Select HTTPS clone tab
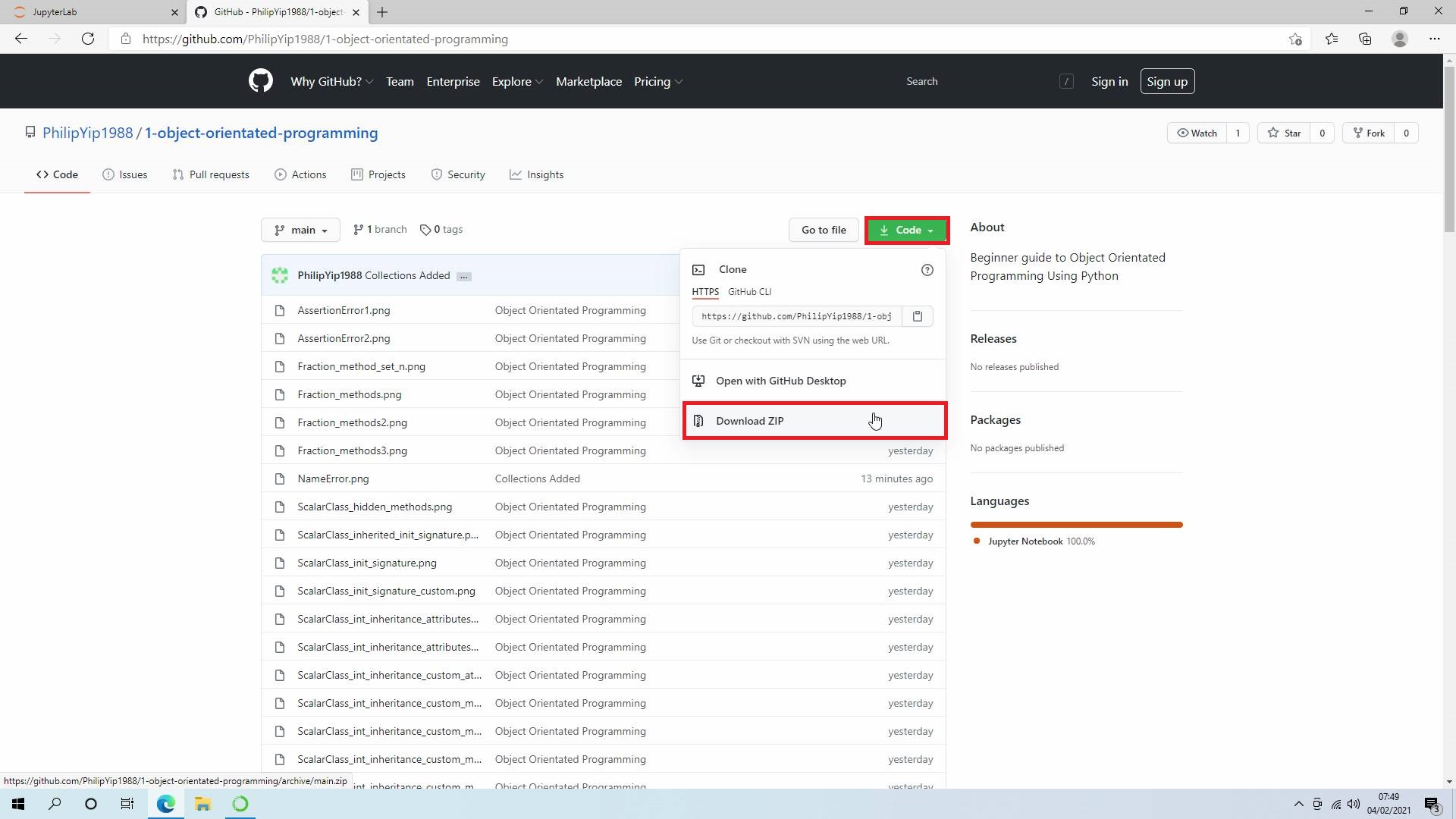Viewport: 1456px width, 819px height. [705, 292]
